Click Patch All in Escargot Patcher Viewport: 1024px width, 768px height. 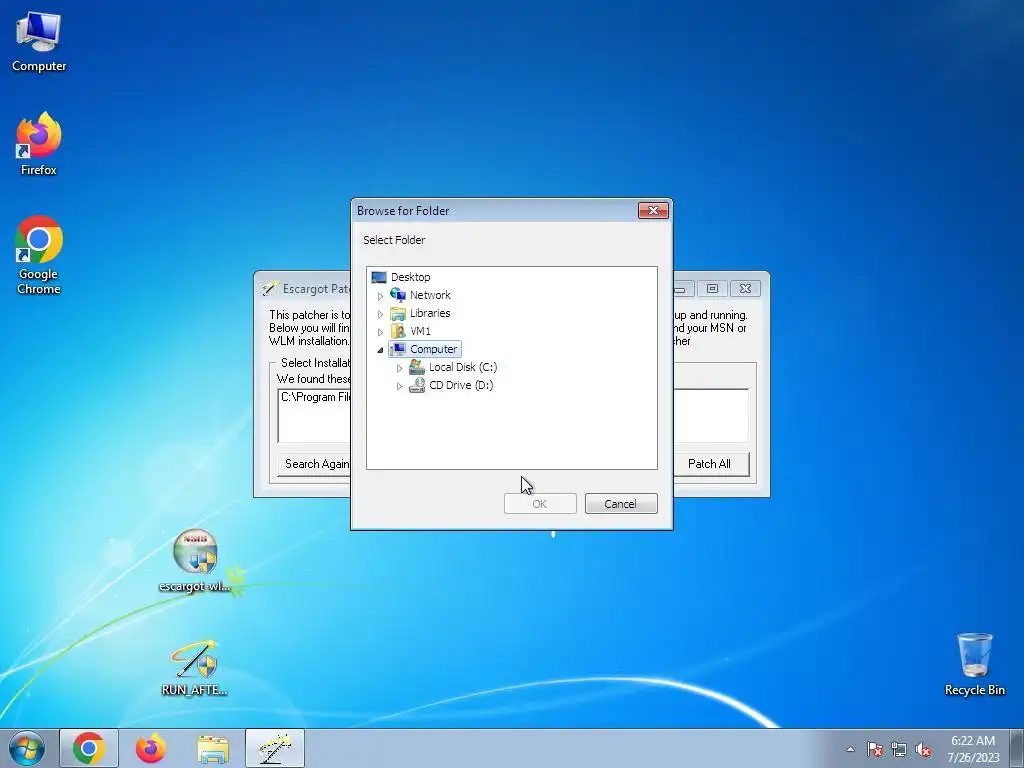point(709,464)
